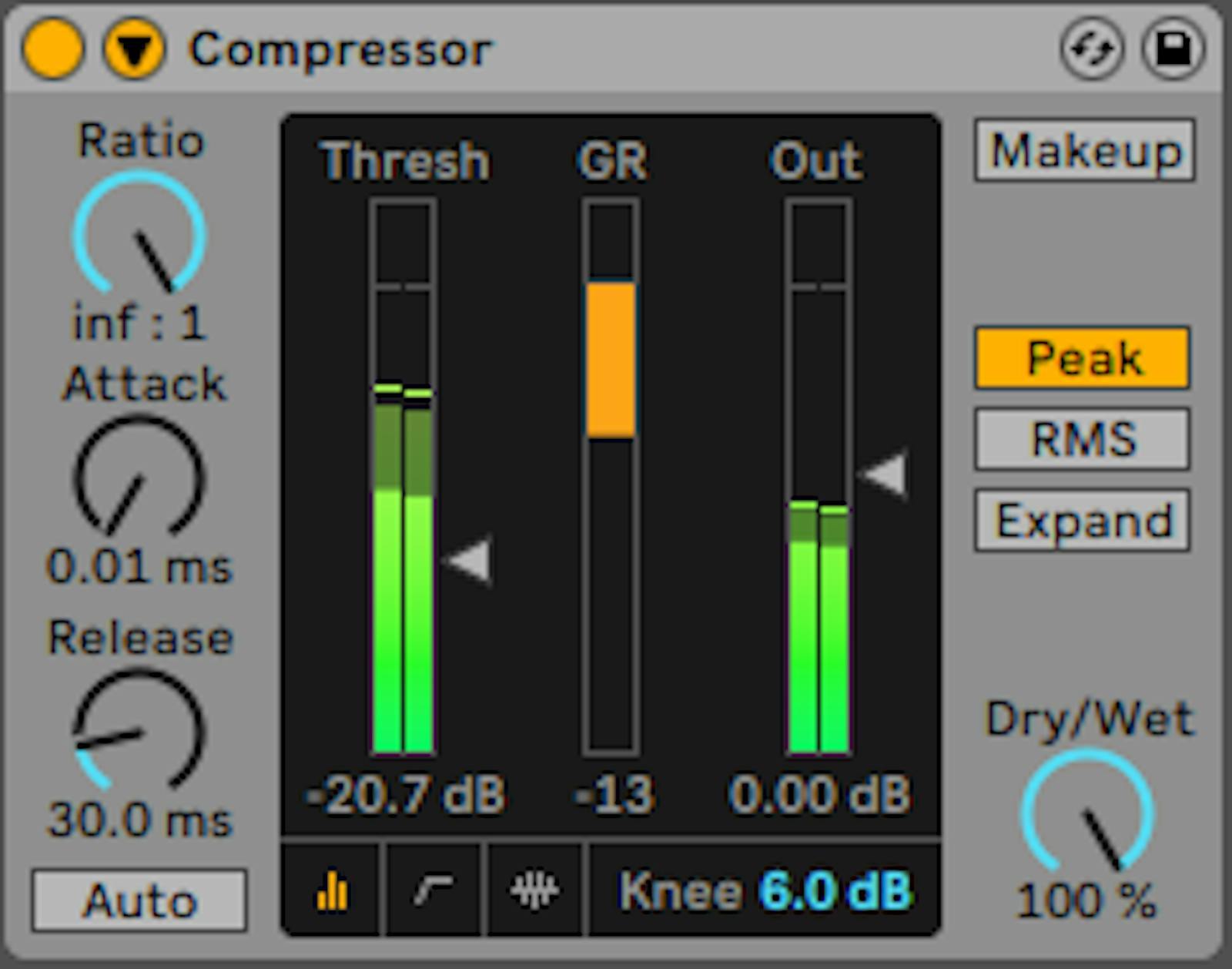Viewport: 1232px width, 969px height.
Task: Click the 100 % dry/wet value
Action: pos(1086,900)
